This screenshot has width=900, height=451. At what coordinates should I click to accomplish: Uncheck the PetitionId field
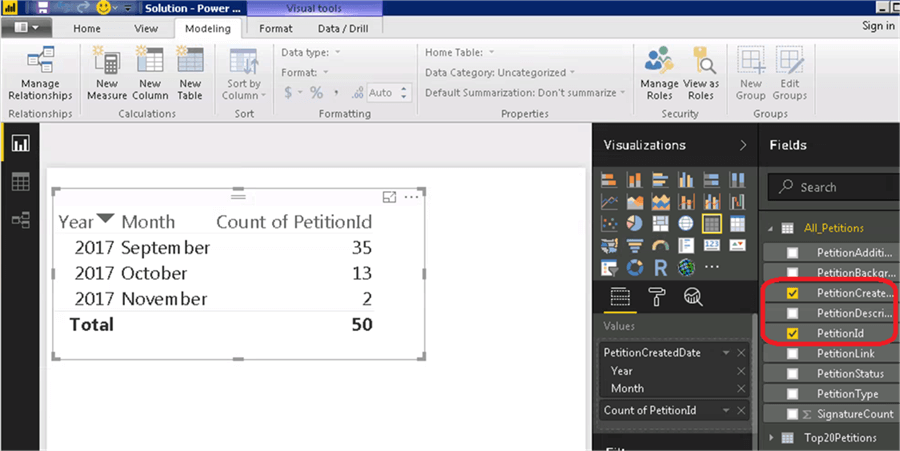tap(792, 333)
